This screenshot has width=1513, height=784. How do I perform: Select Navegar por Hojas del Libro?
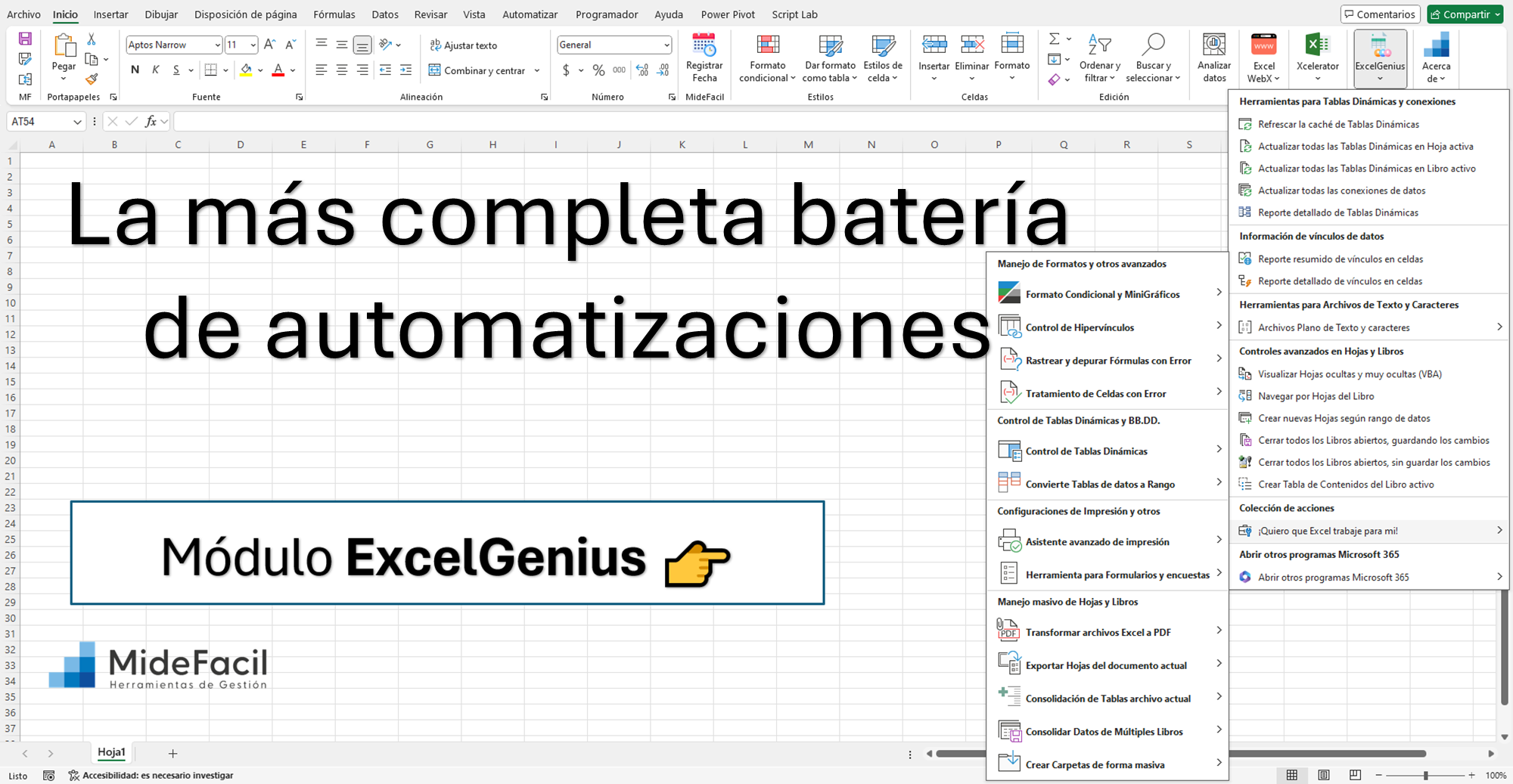pyautogui.click(x=1369, y=396)
